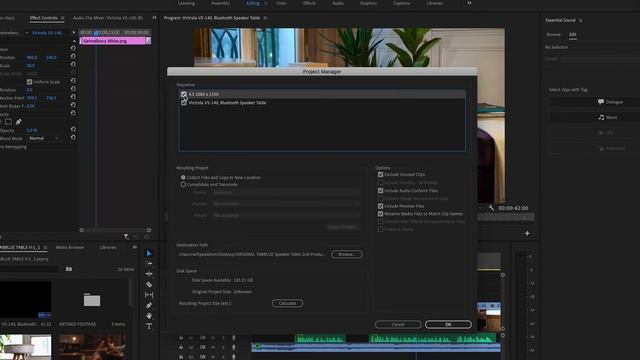Click Cancel in Project Manager
640x360 pixels.
(398, 324)
